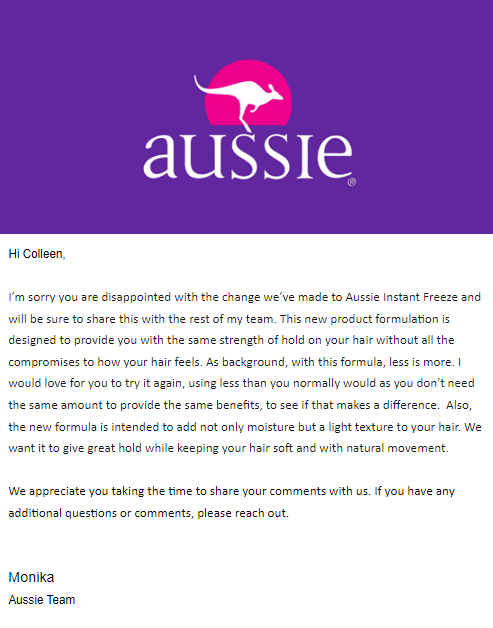This screenshot has width=493, height=628.
Task: Click the words 'light texture' in paragraph
Action: click(361, 427)
